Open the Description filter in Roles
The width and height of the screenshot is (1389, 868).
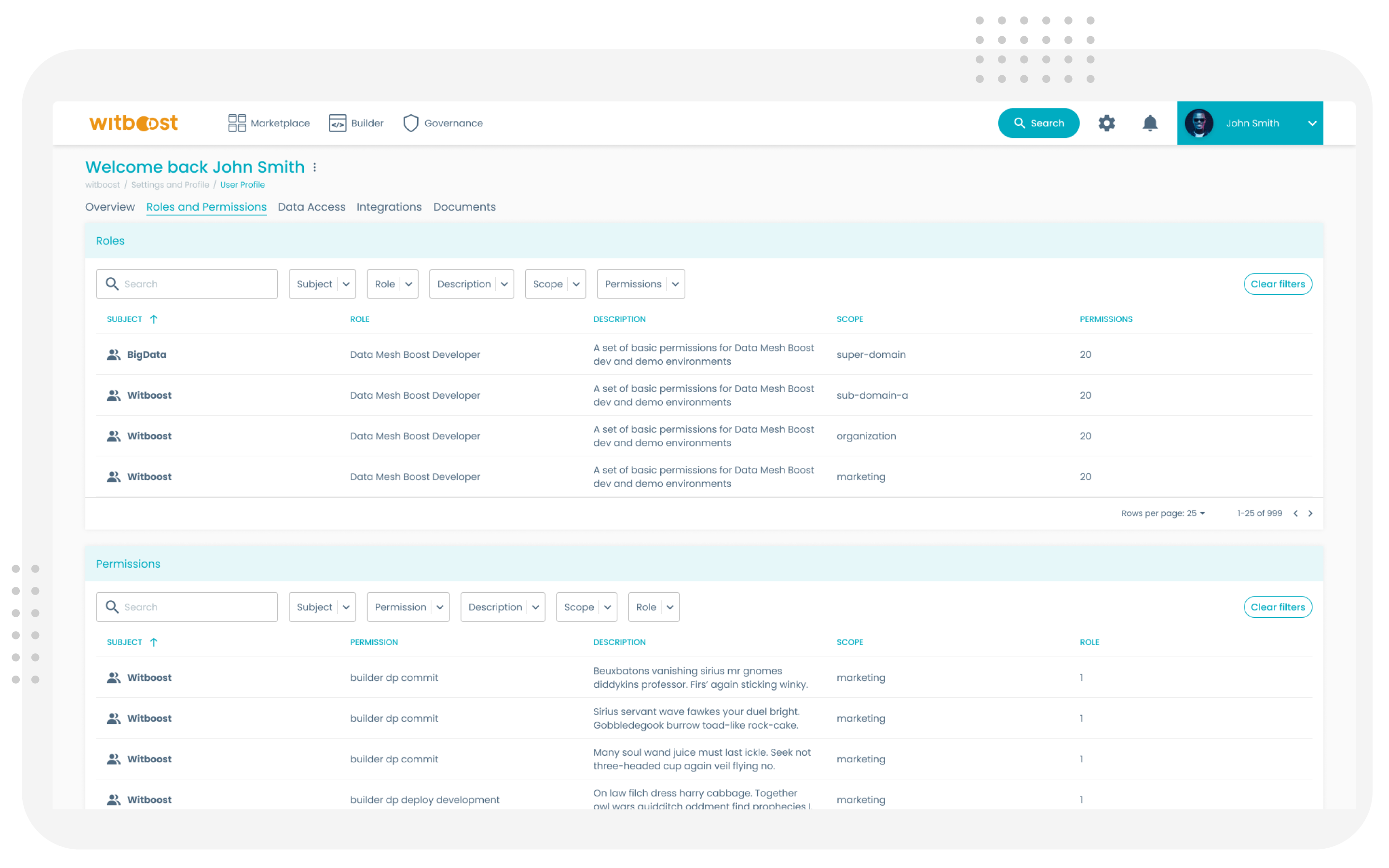coord(471,284)
